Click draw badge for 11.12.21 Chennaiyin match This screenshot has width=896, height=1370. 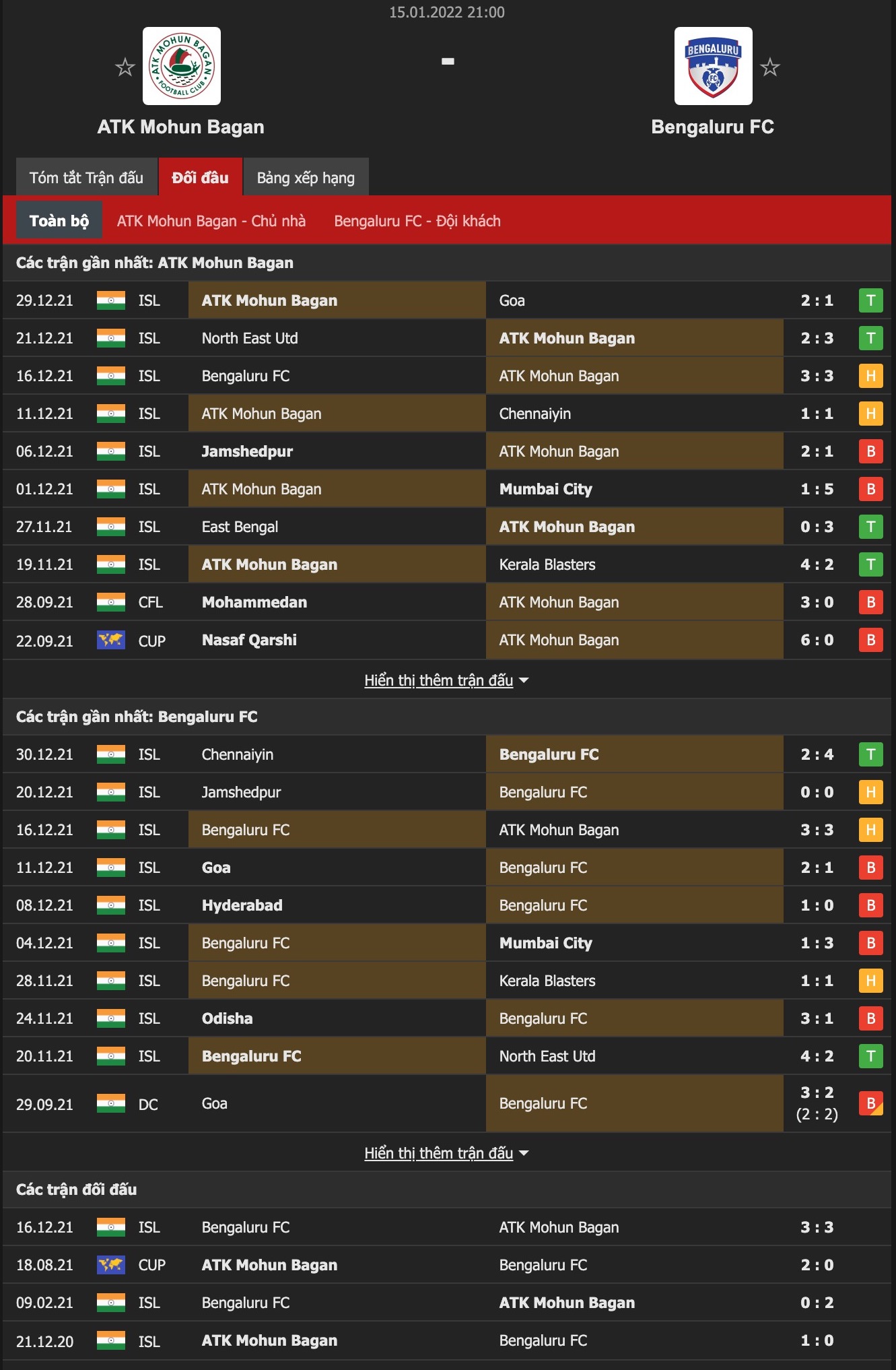click(x=870, y=414)
